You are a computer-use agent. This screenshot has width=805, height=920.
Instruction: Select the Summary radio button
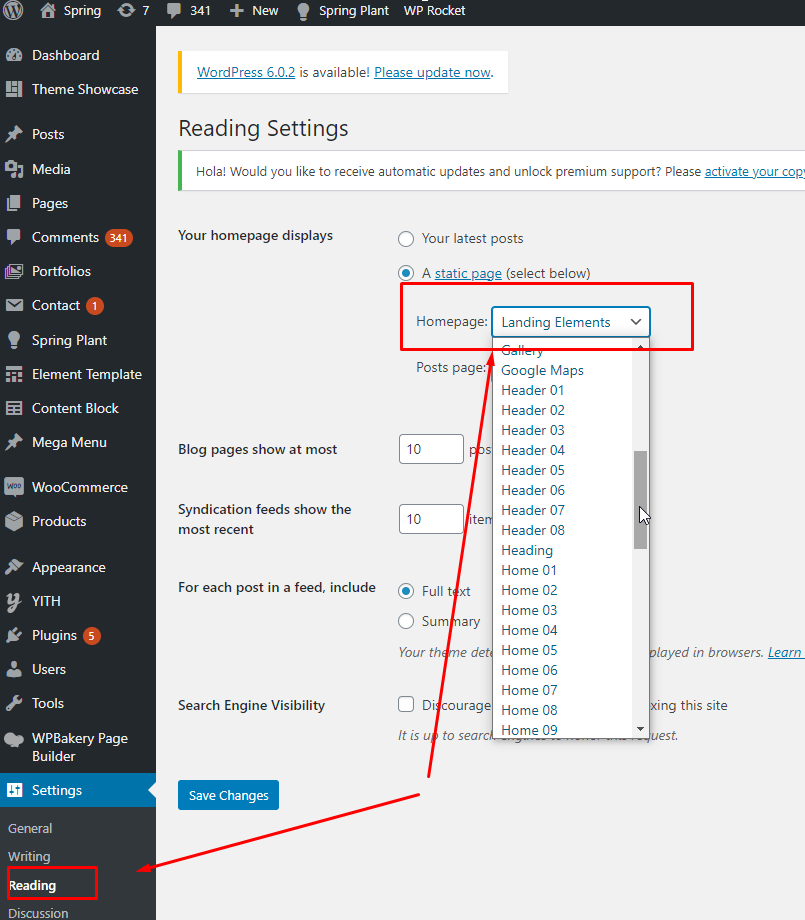405,621
